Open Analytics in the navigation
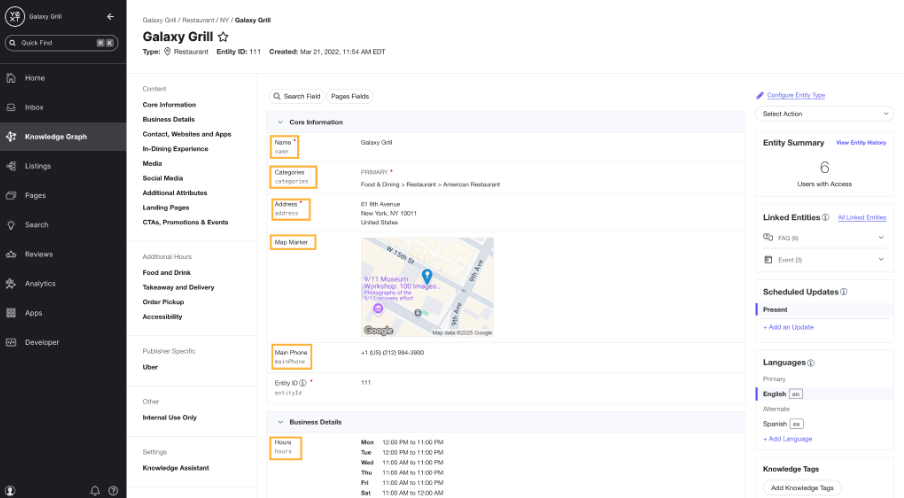Screen dimensions: 904x498 pyautogui.click(x=40, y=284)
